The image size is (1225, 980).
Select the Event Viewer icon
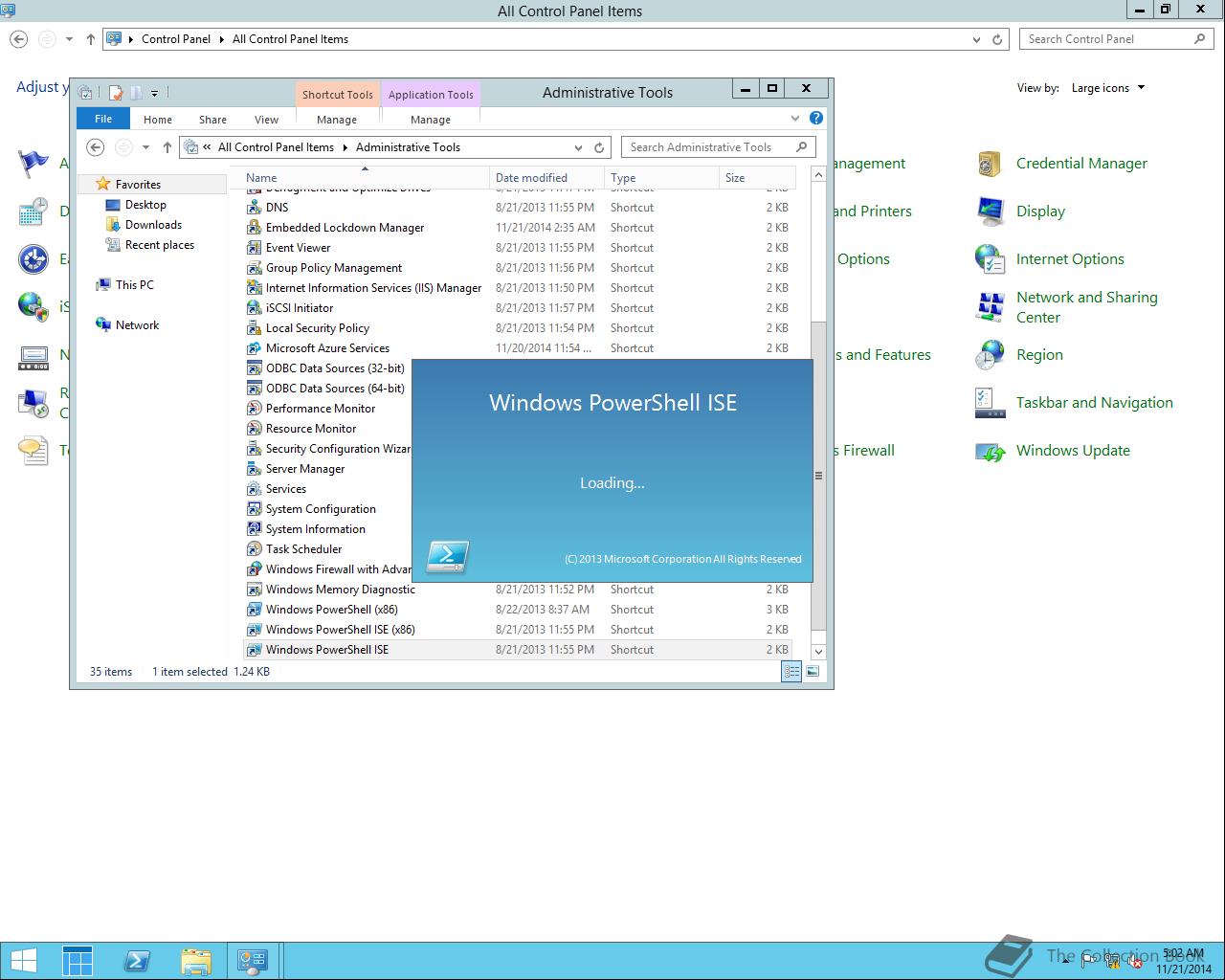pos(254,247)
